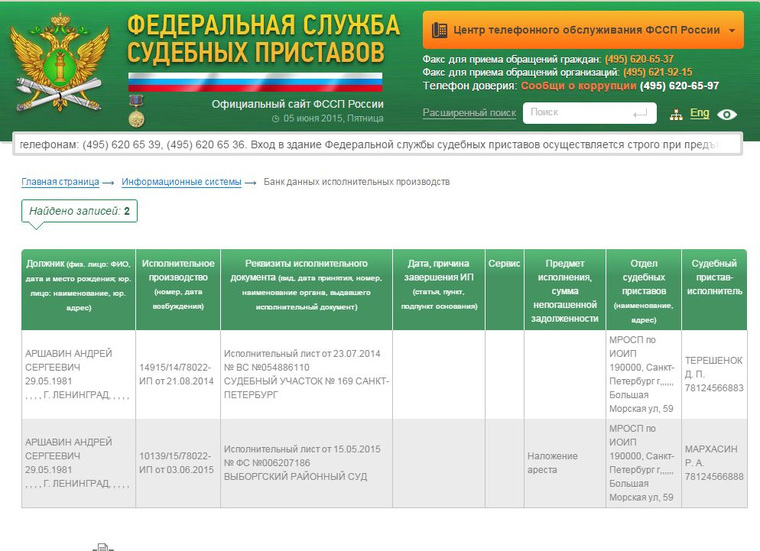
Task: Click the Найдено записей: 2 label
Action: coord(79,211)
